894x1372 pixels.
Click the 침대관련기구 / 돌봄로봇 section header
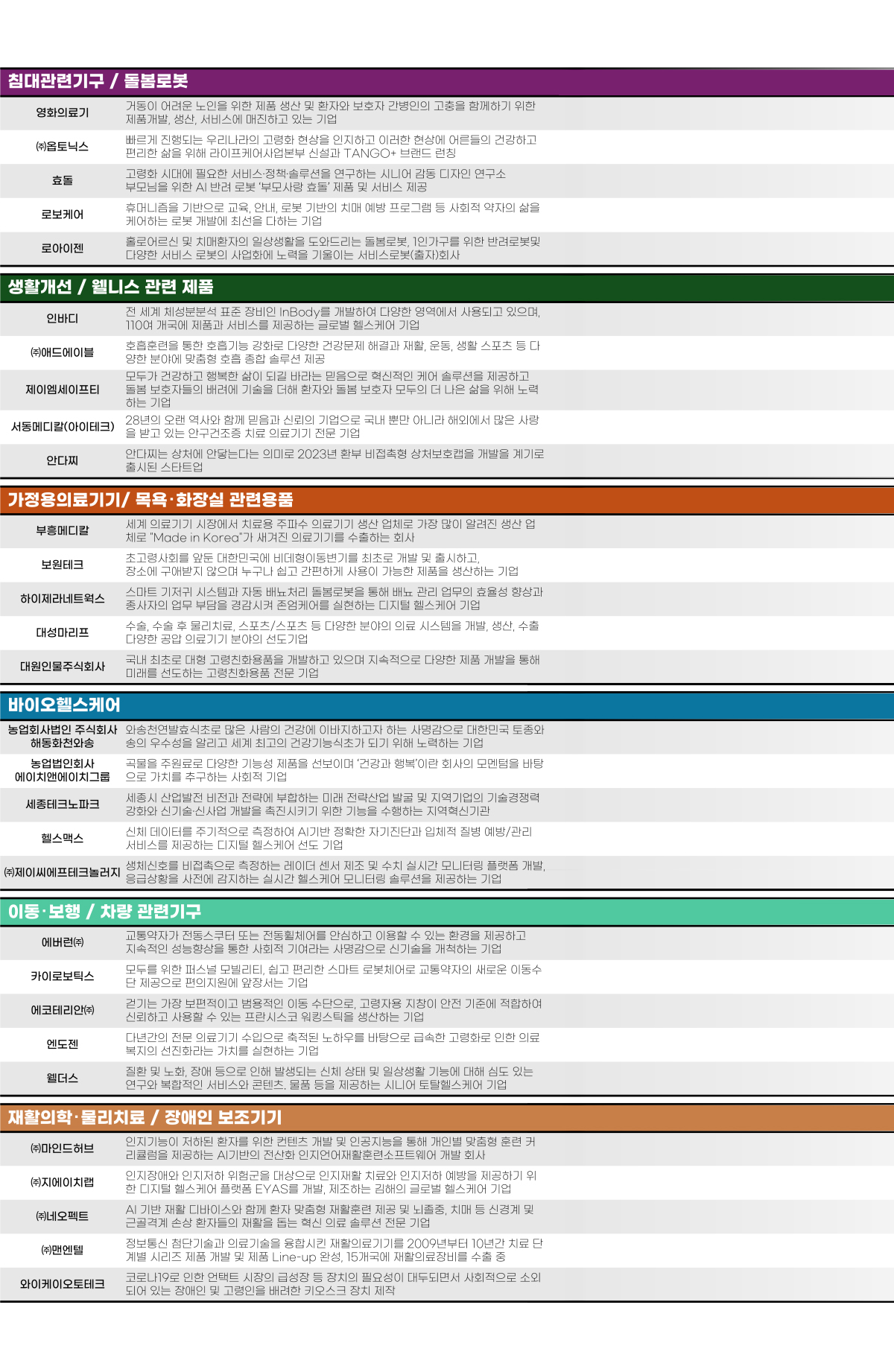click(x=98, y=81)
